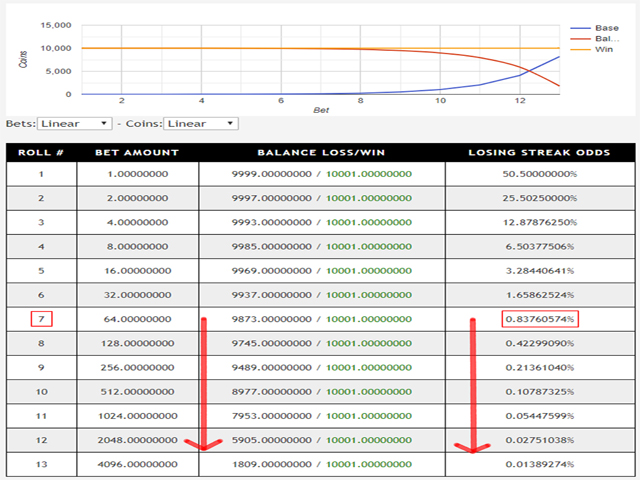This screenshot has width=640, height=480.
Task: Select bet amount 4.00000000 cell
Action: [x=138, y=222]
